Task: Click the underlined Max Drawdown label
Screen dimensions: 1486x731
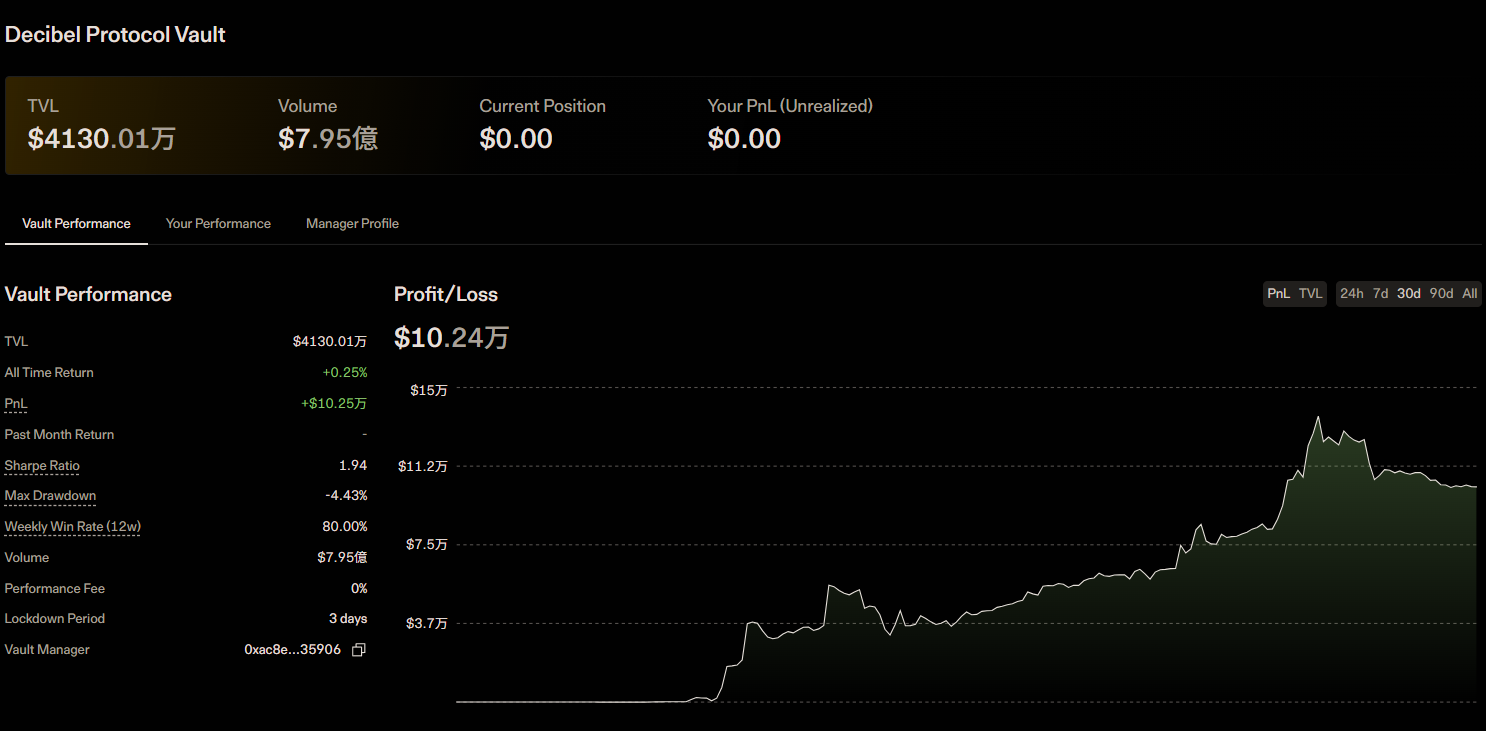Action: click(x=50, y=496)
